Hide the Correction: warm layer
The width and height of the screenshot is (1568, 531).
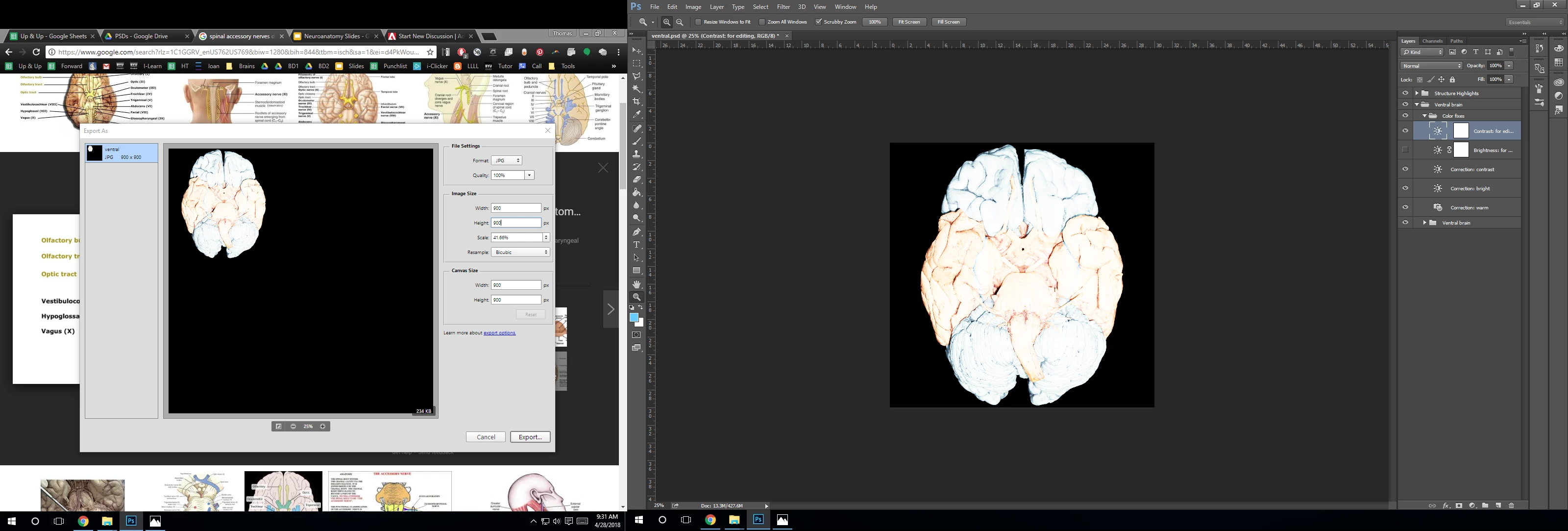[x=1405, y=207]
